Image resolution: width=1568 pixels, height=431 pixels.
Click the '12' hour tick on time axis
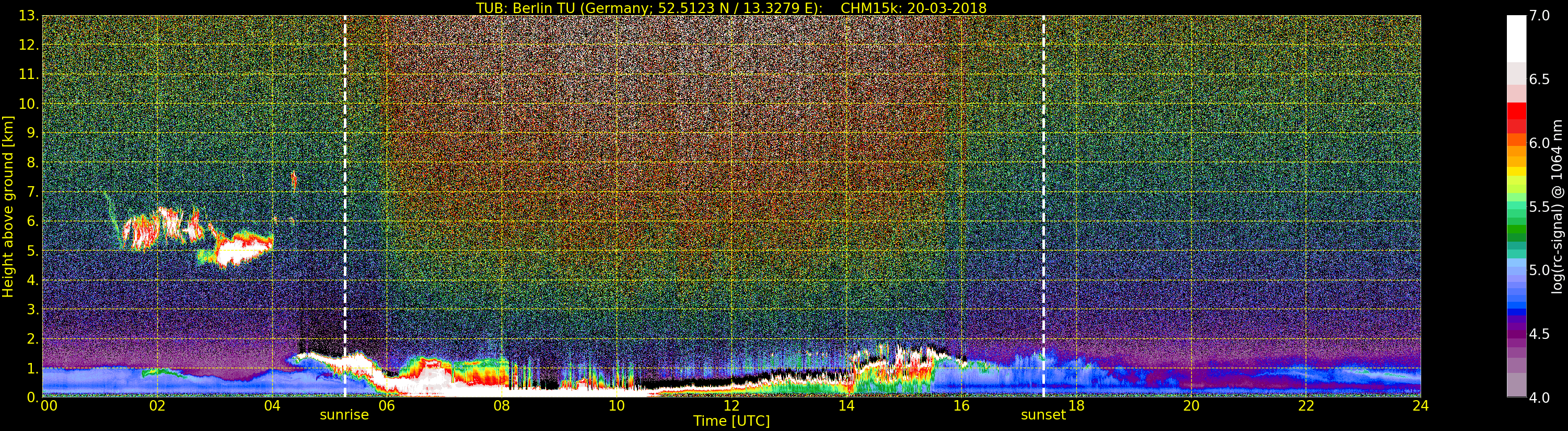point(731,406)
